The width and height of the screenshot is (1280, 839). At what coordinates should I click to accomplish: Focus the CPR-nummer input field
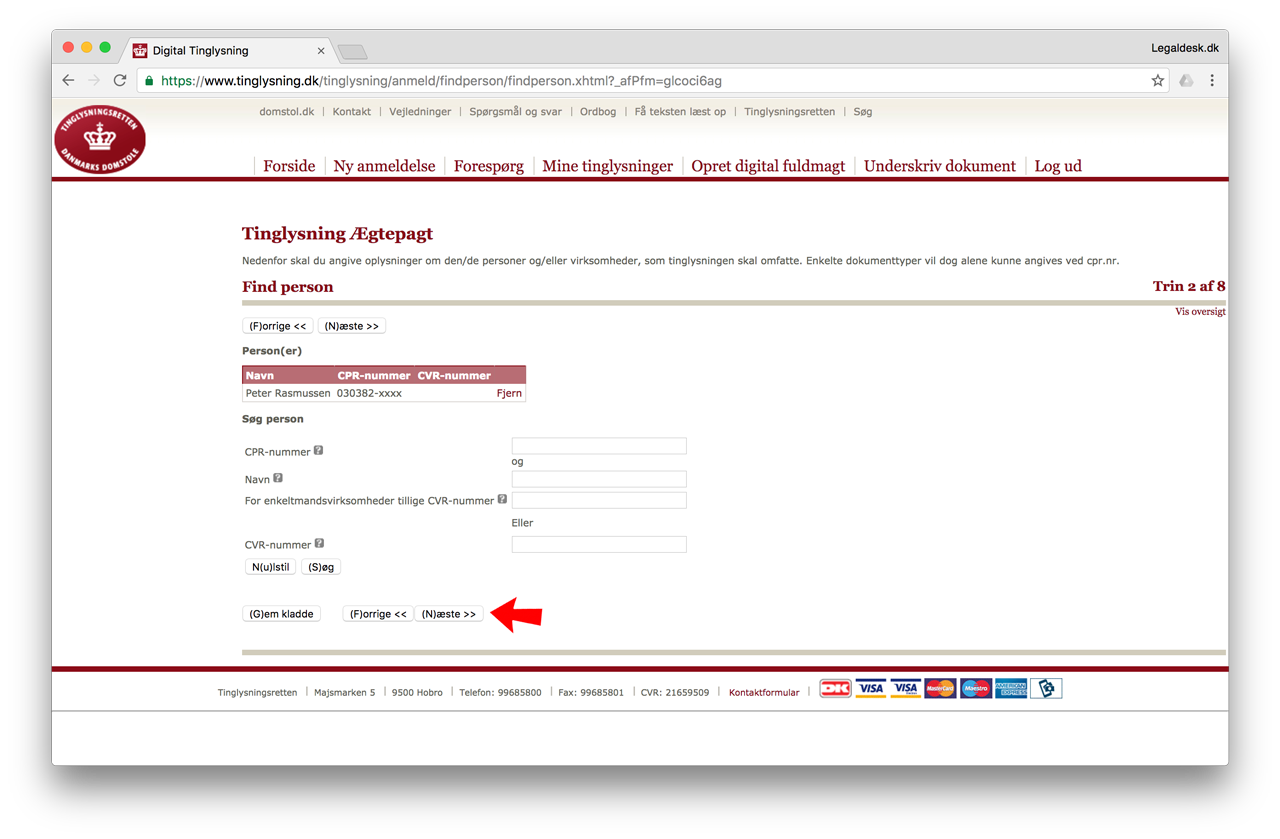[599, 446]
